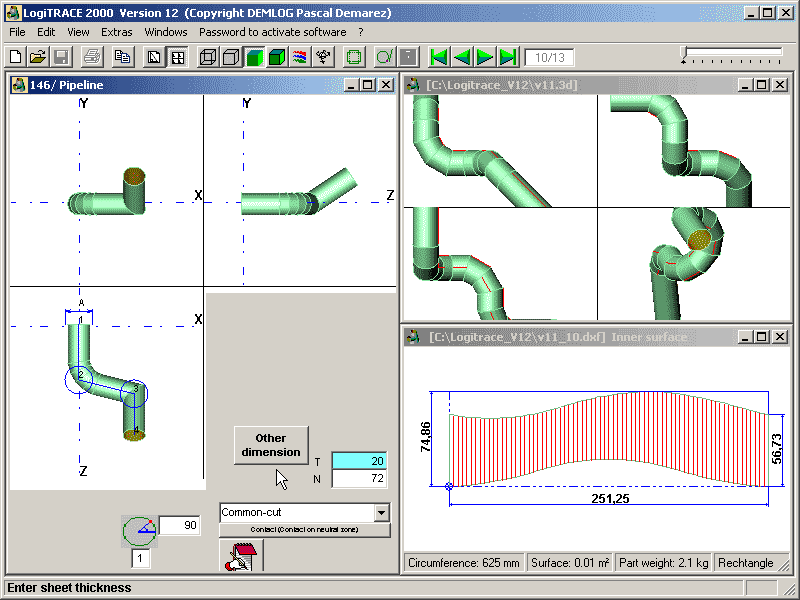Click the Contact on neutral zone button
This screenshot has width=800, height=600.
pyautogui.click(x=305, y=530)
